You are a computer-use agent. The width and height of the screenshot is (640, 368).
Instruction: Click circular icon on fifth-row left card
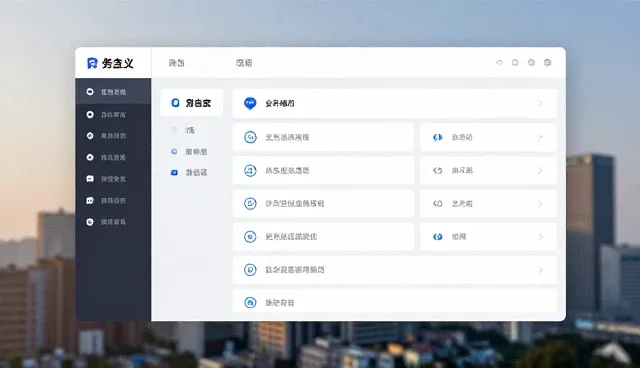coord(250,237)
